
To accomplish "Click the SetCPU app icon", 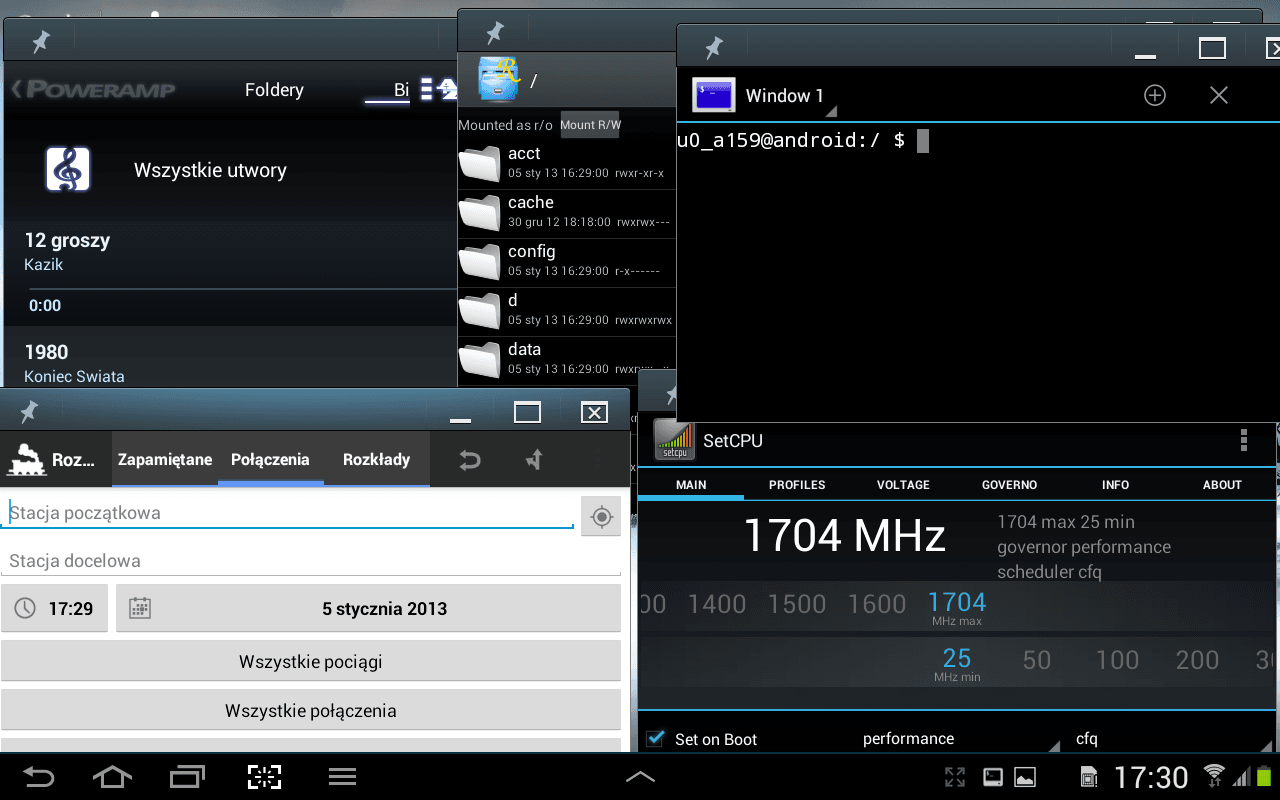I will tap(675, 440).
